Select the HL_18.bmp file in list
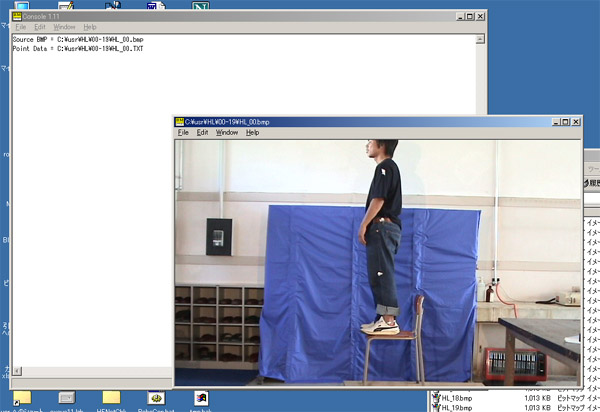This screenshot has width=600, height=412. pyautogui.click(x=460, y=397)
